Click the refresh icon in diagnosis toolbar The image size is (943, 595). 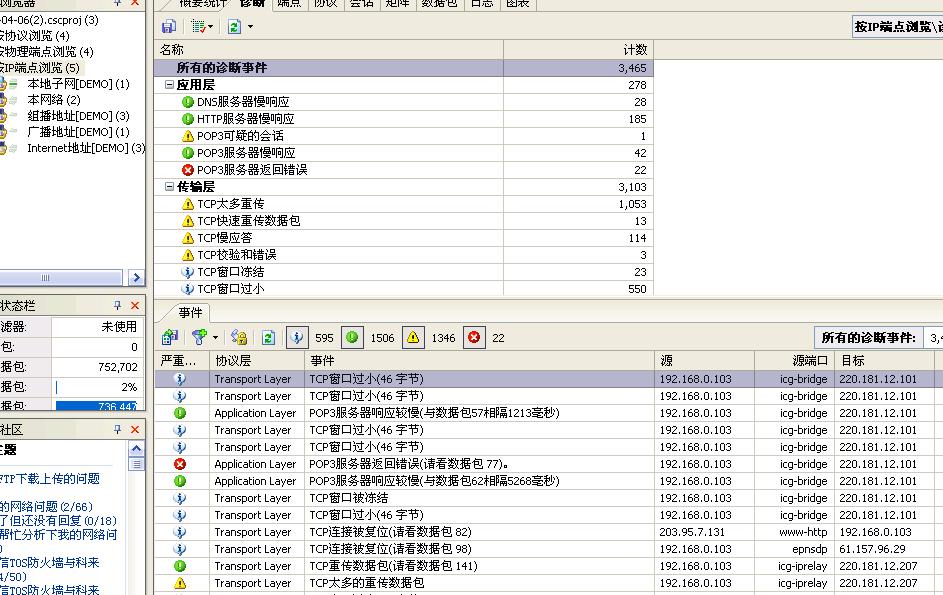(233, 27)
